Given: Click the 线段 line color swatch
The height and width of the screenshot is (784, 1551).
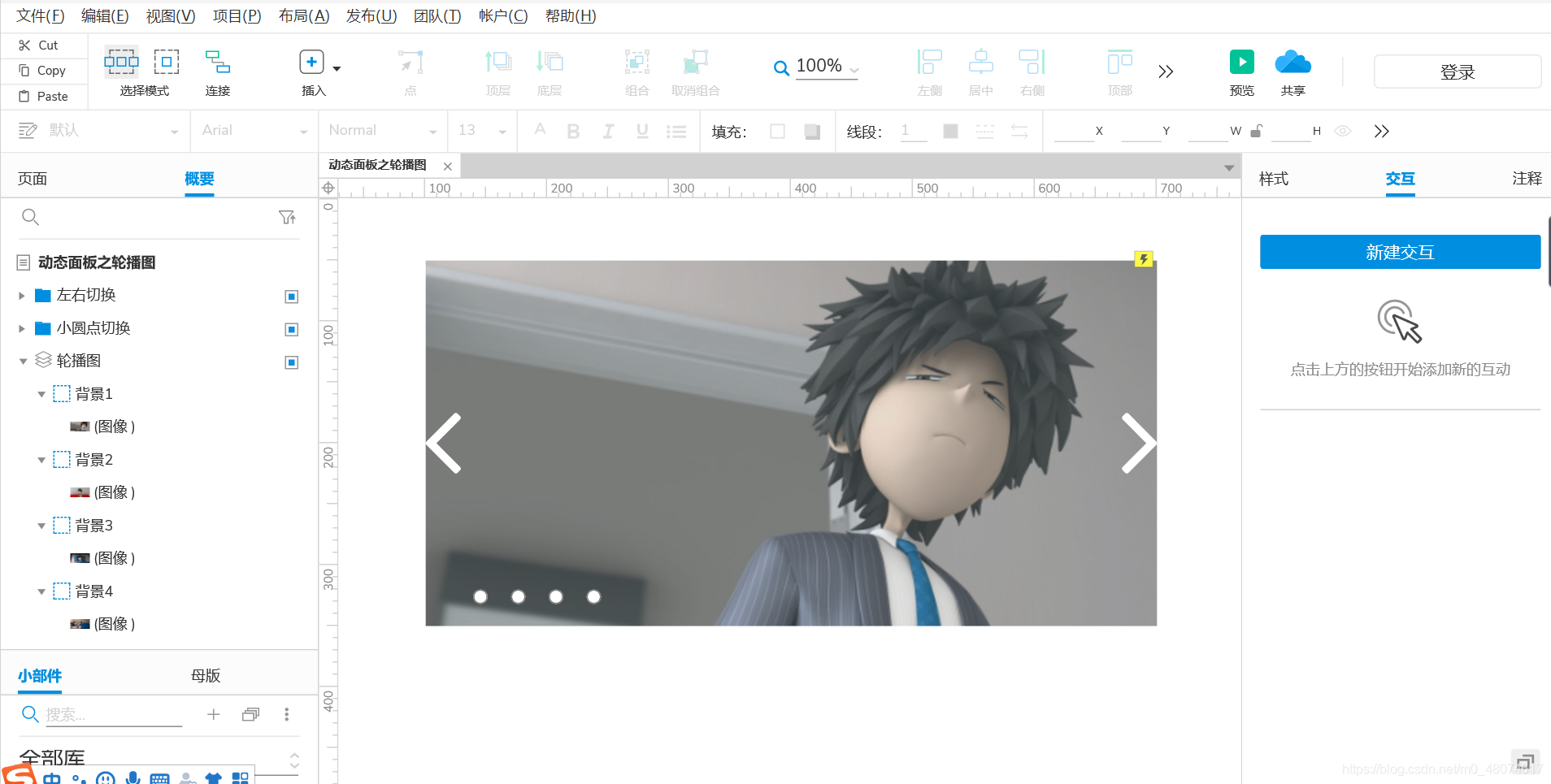Looking at the screenshot, I should 950,131.
